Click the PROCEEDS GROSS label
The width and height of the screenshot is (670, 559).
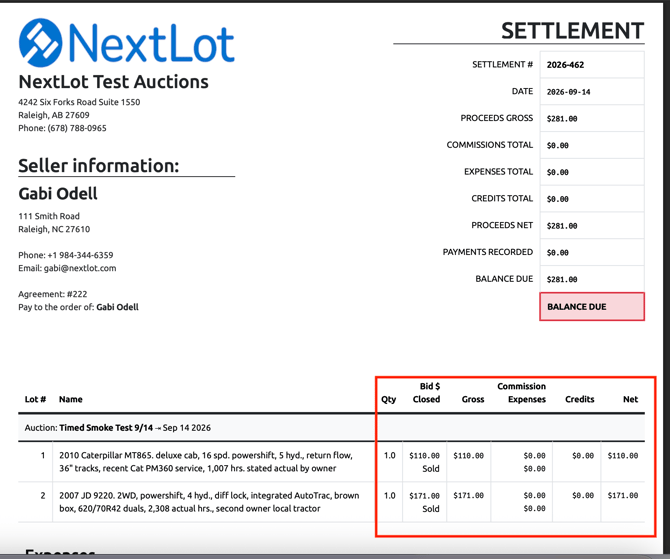coord(497,118)
